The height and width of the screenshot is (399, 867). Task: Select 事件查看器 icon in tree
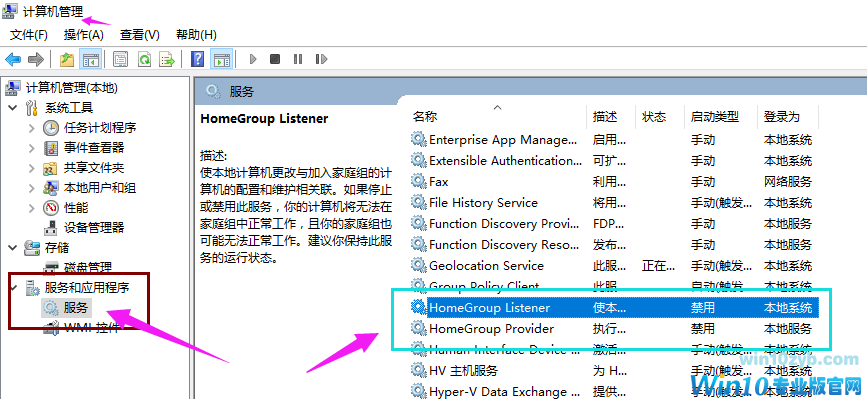(x=51, y=148)
